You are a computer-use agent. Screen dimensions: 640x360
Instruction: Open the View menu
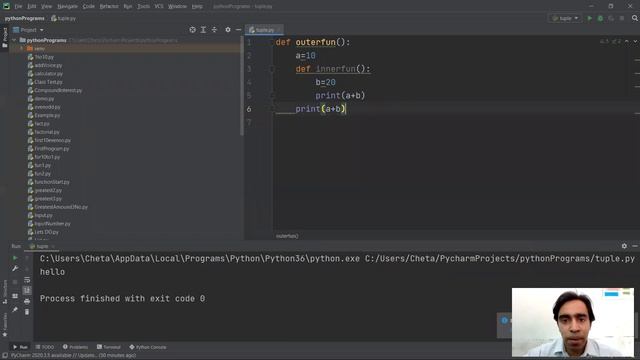click(47, 7)
